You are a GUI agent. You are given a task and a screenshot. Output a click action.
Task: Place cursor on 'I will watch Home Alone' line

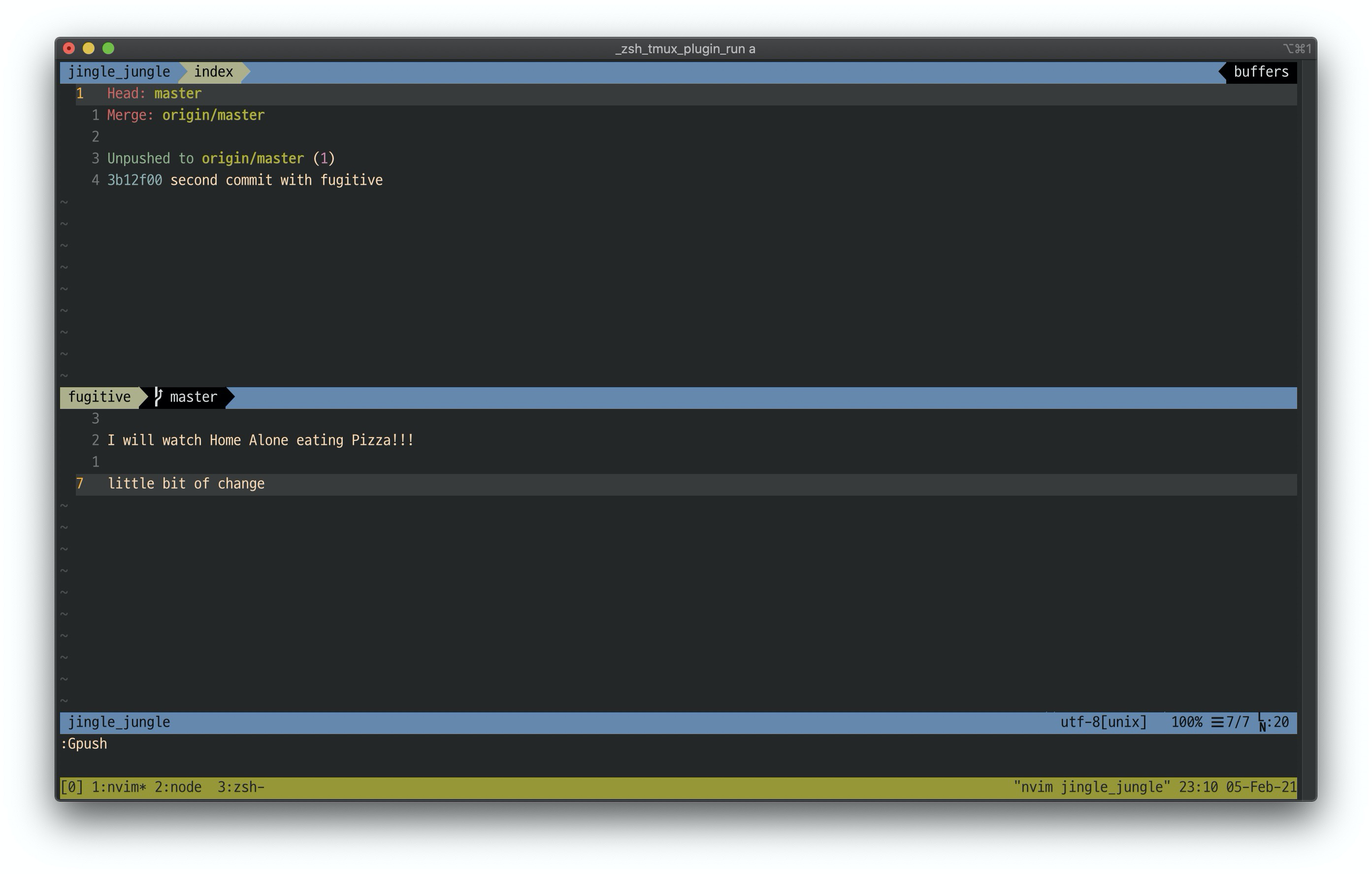click(x=261, y=440)
